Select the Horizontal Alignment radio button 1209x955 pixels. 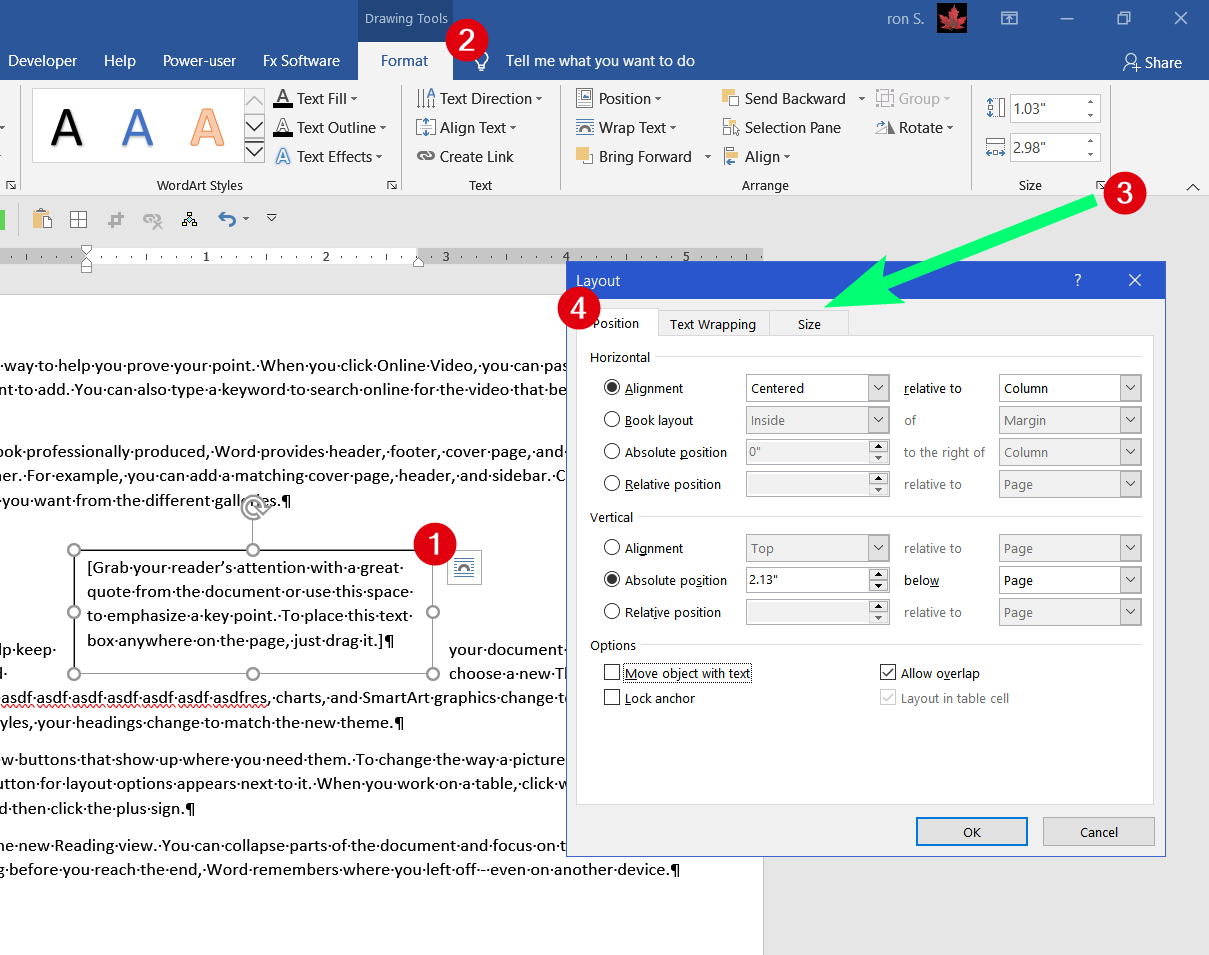tap(612, 388)
